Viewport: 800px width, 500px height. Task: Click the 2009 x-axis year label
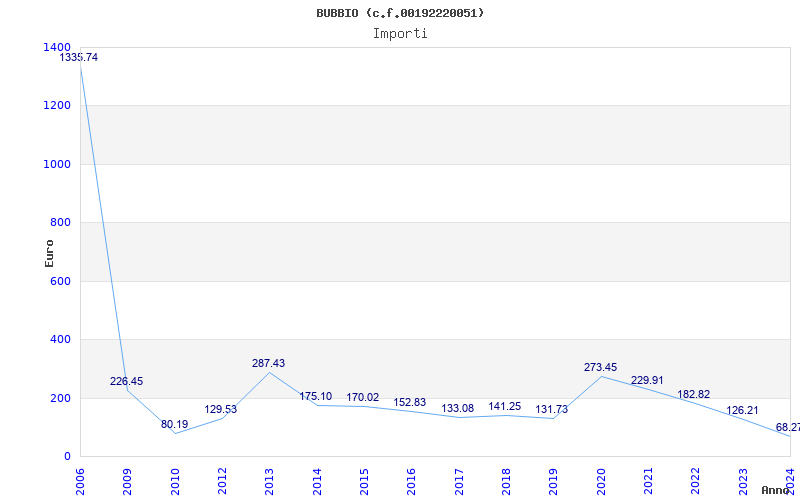127,482
